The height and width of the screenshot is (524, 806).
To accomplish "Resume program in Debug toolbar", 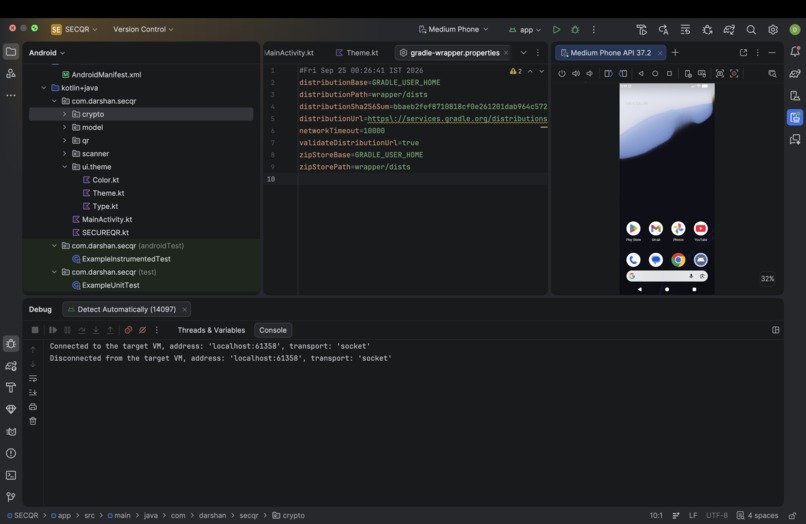I will (53, 330).
